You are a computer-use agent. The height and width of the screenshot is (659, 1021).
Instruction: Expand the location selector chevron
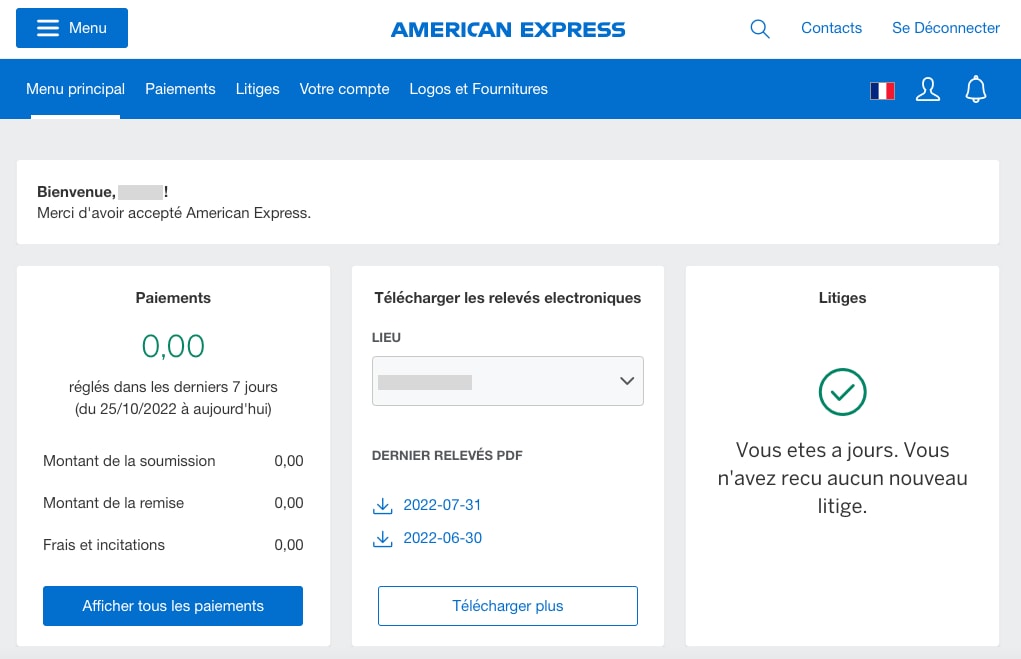(x=626, y=381)
